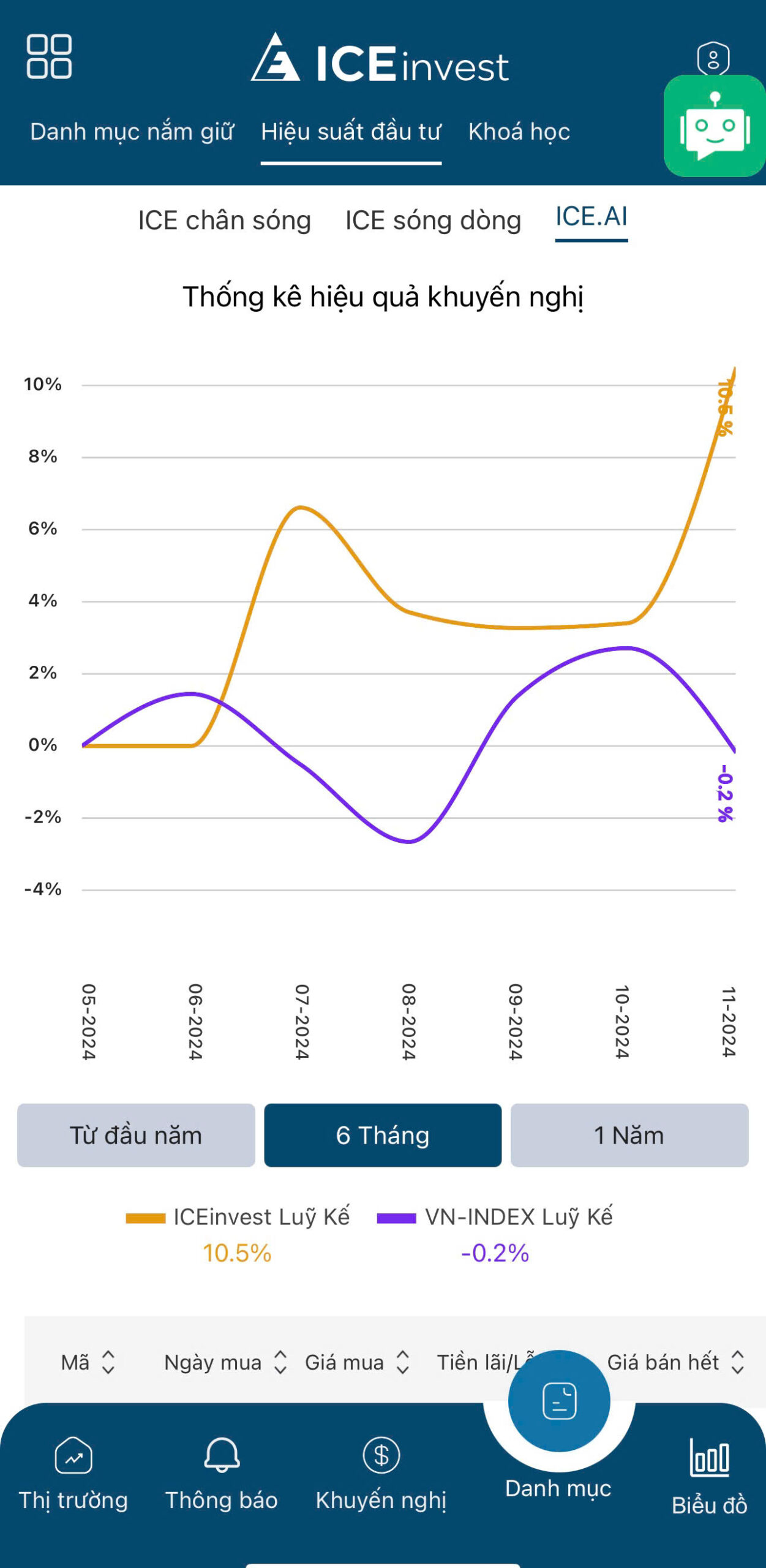The height and width of the screenshot is (1568, 766).
Task: Tap the round Danh mục button
Action: coord(559,1401)
